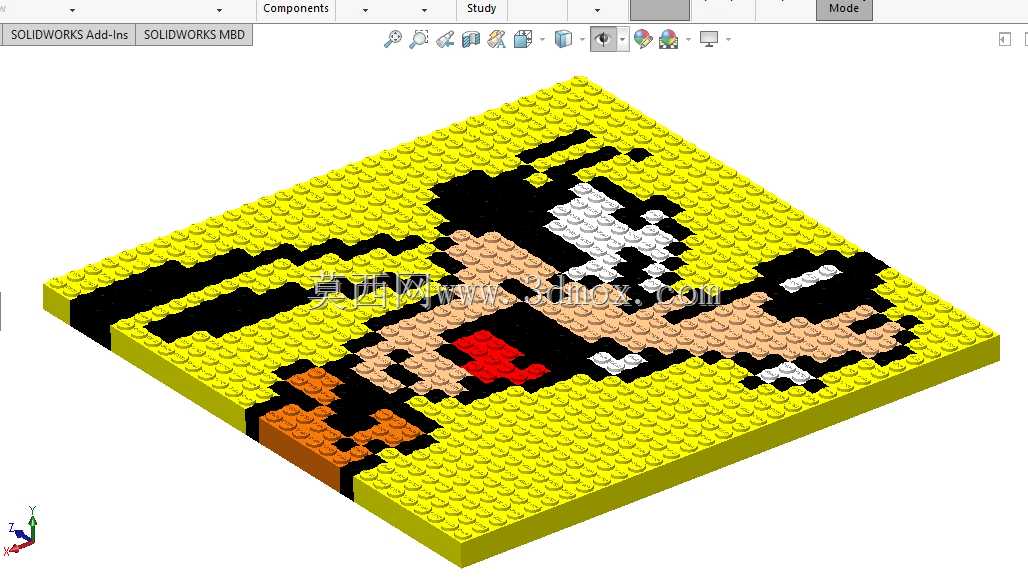Click the Previous View icon
Viewport: 1028px width, 585px height.
point(445,39)
